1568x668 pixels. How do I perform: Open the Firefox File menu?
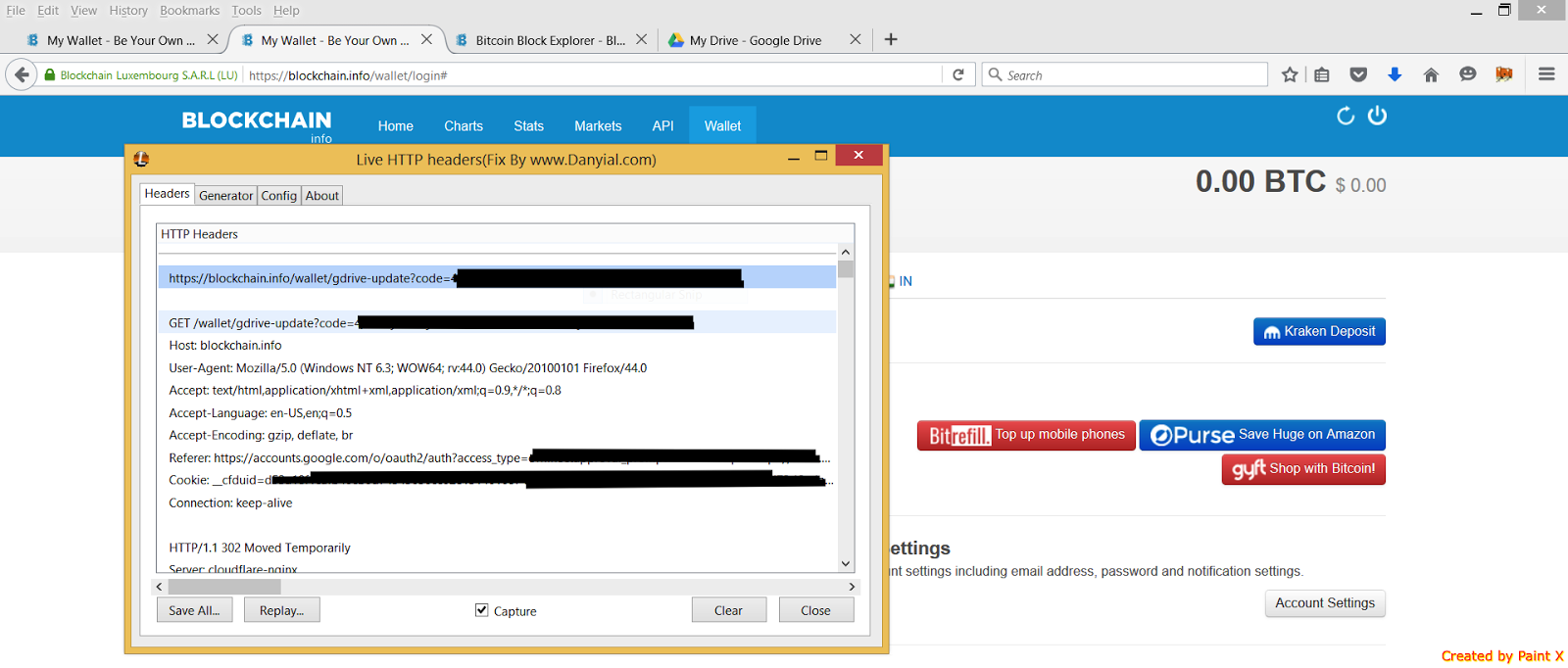click(16, 11)
